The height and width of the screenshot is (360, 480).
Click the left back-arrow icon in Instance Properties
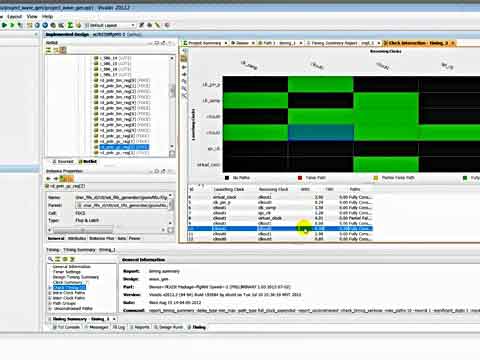coord(49,179)
